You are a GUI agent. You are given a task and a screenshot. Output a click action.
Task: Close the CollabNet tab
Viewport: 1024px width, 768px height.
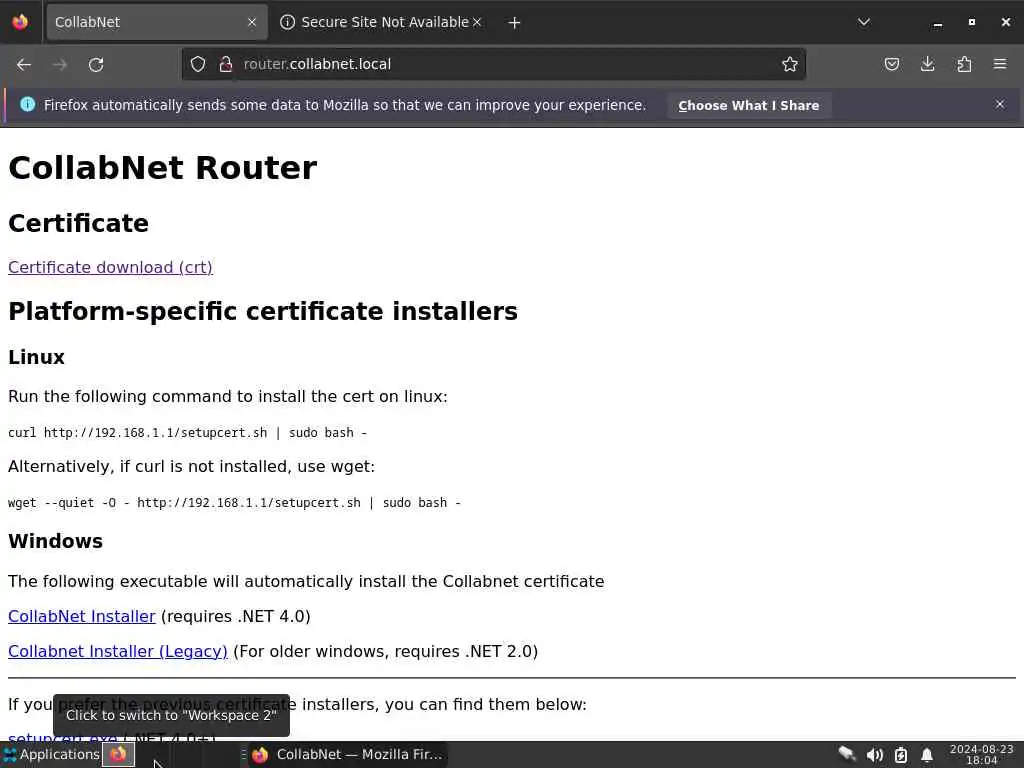pos(252,22)
